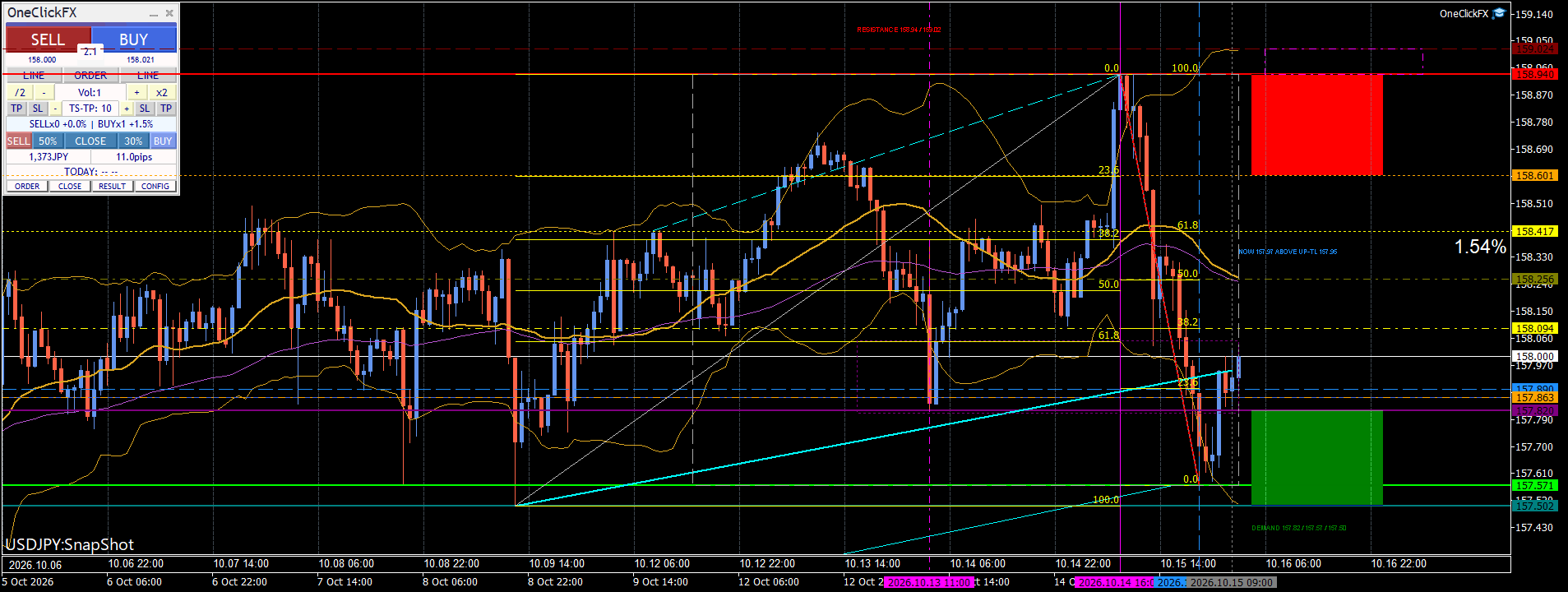This screenshot has height=592, width=1568.
Task: Click the small BUY button next to 30%
Action: (163, 141)
